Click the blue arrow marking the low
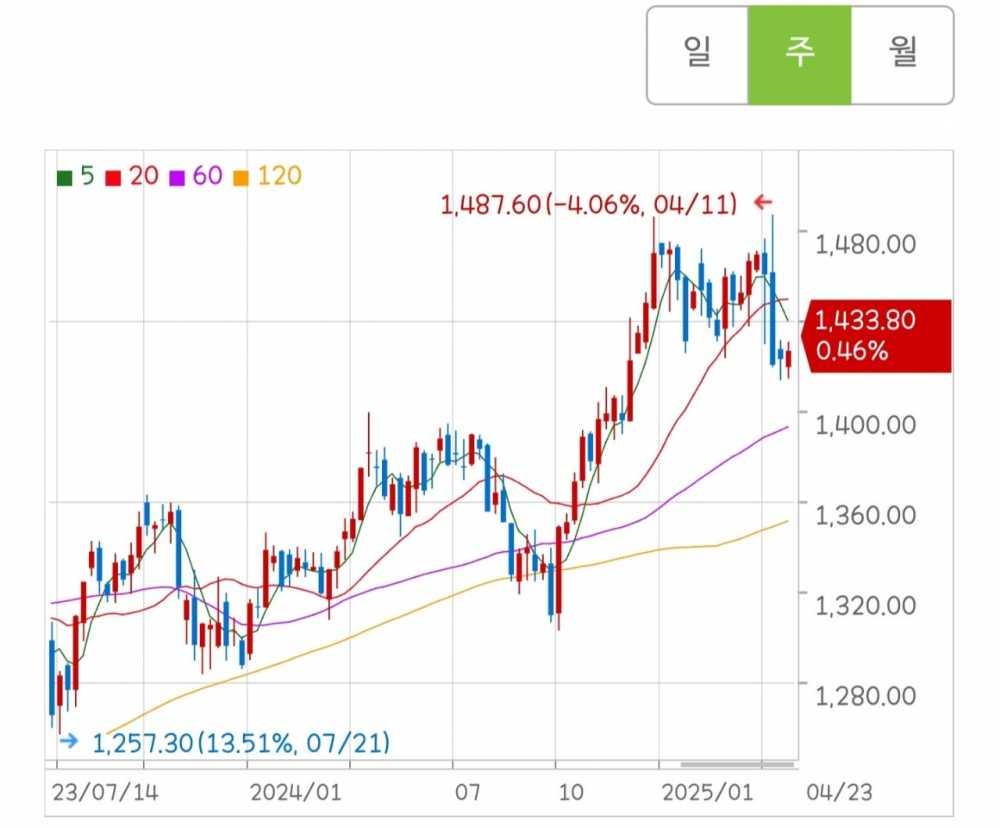Screen dimensions: 1000x828 68,742
